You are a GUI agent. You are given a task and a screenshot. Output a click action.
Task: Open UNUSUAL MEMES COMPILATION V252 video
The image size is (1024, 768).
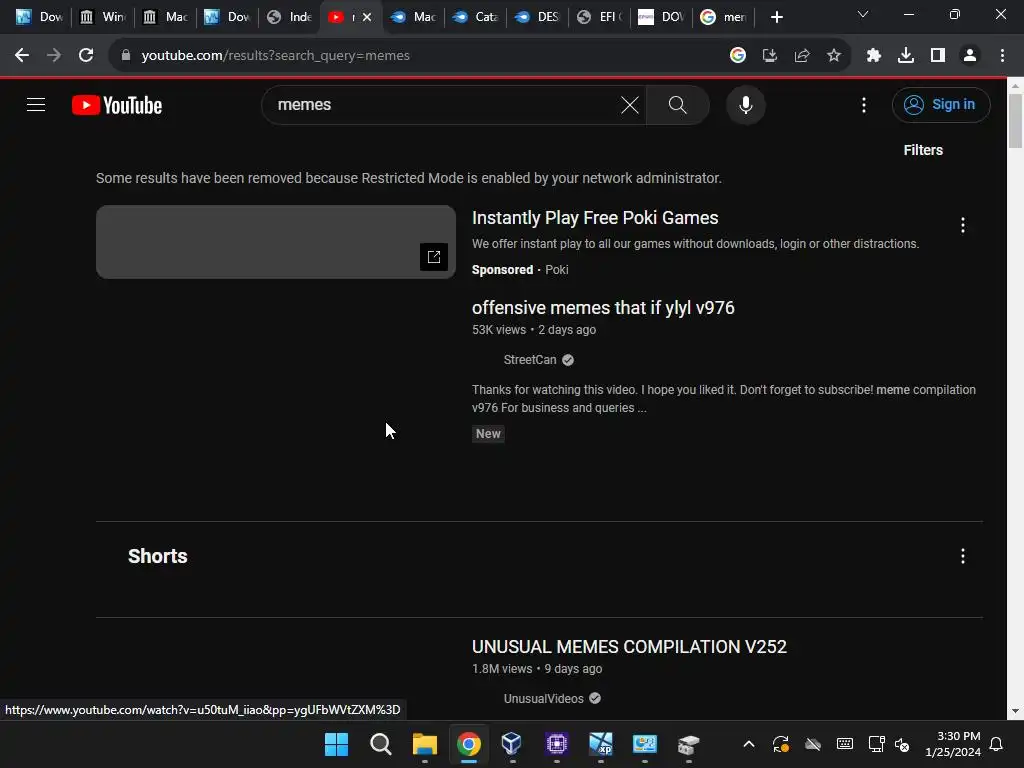point(629,647)
